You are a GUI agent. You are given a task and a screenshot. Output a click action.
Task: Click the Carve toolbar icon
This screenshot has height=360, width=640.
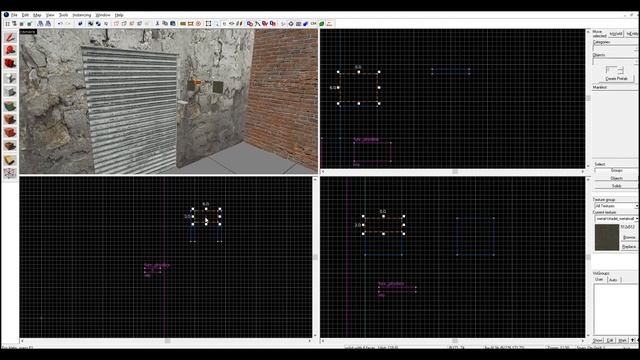click(80, 24)
